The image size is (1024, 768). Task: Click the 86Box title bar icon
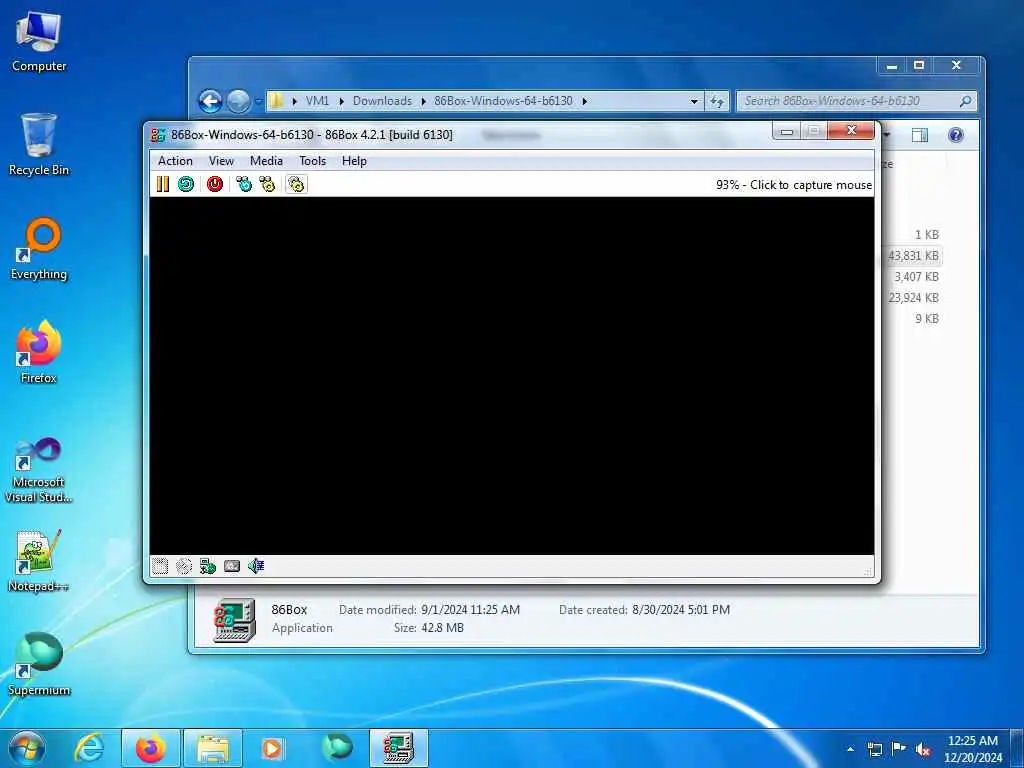(x=157, y=135)
